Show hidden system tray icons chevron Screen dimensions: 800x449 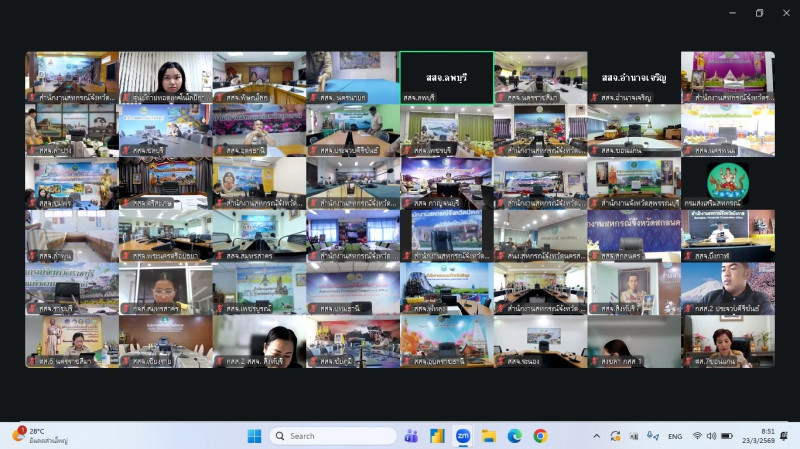pyautogui.click(x=597, y=436)
